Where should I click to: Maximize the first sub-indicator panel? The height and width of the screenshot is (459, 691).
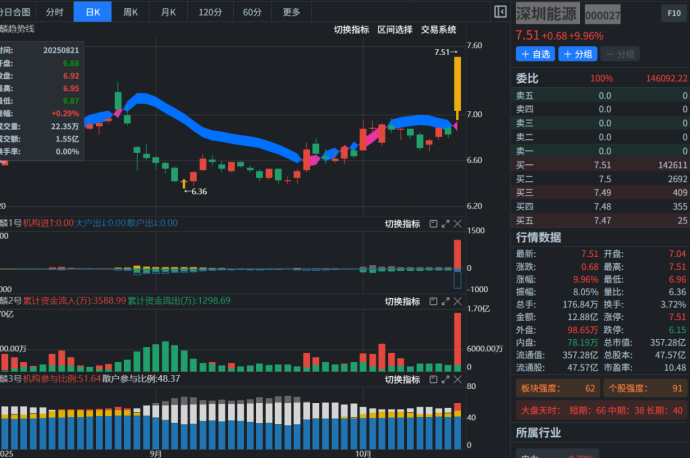[446, 223]
